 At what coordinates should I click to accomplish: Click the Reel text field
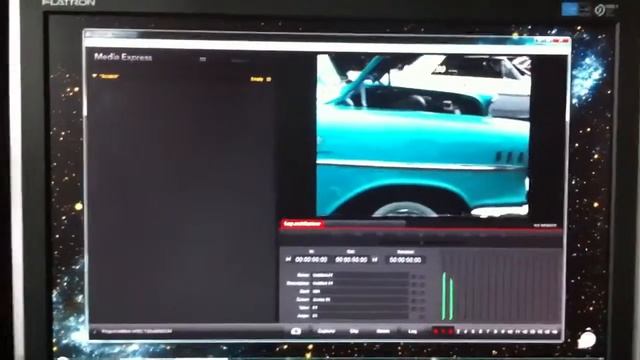(x=360, y=291)
